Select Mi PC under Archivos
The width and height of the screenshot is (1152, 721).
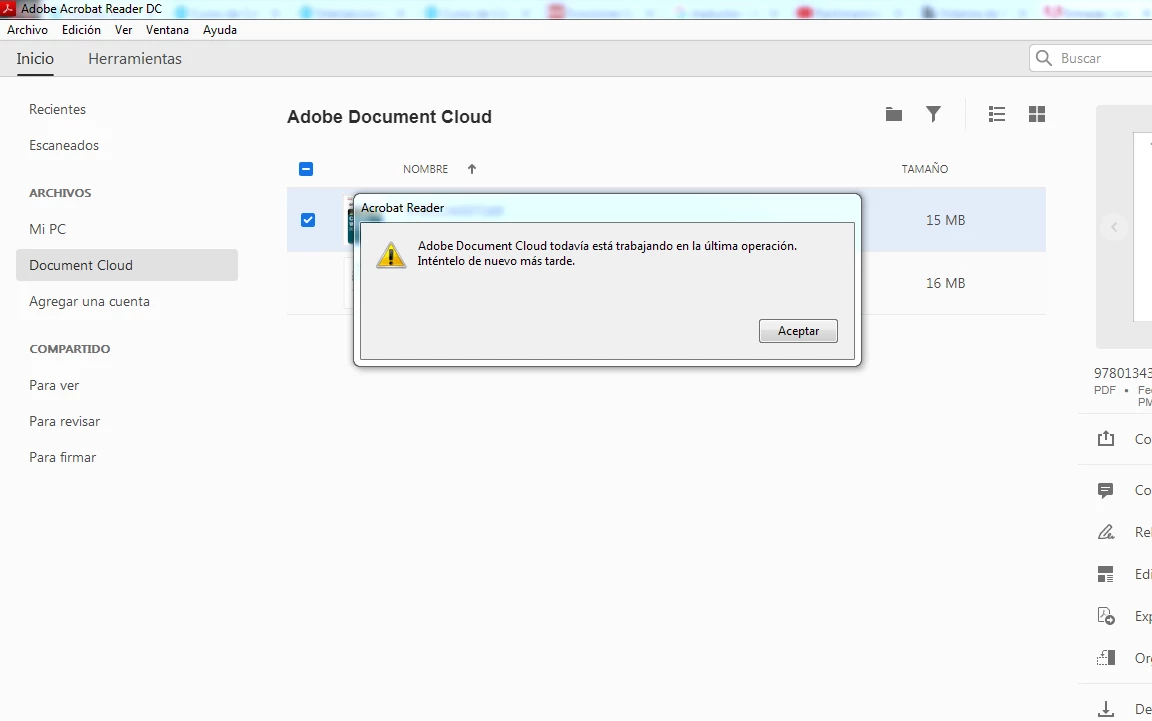click(x=48, y=229)
